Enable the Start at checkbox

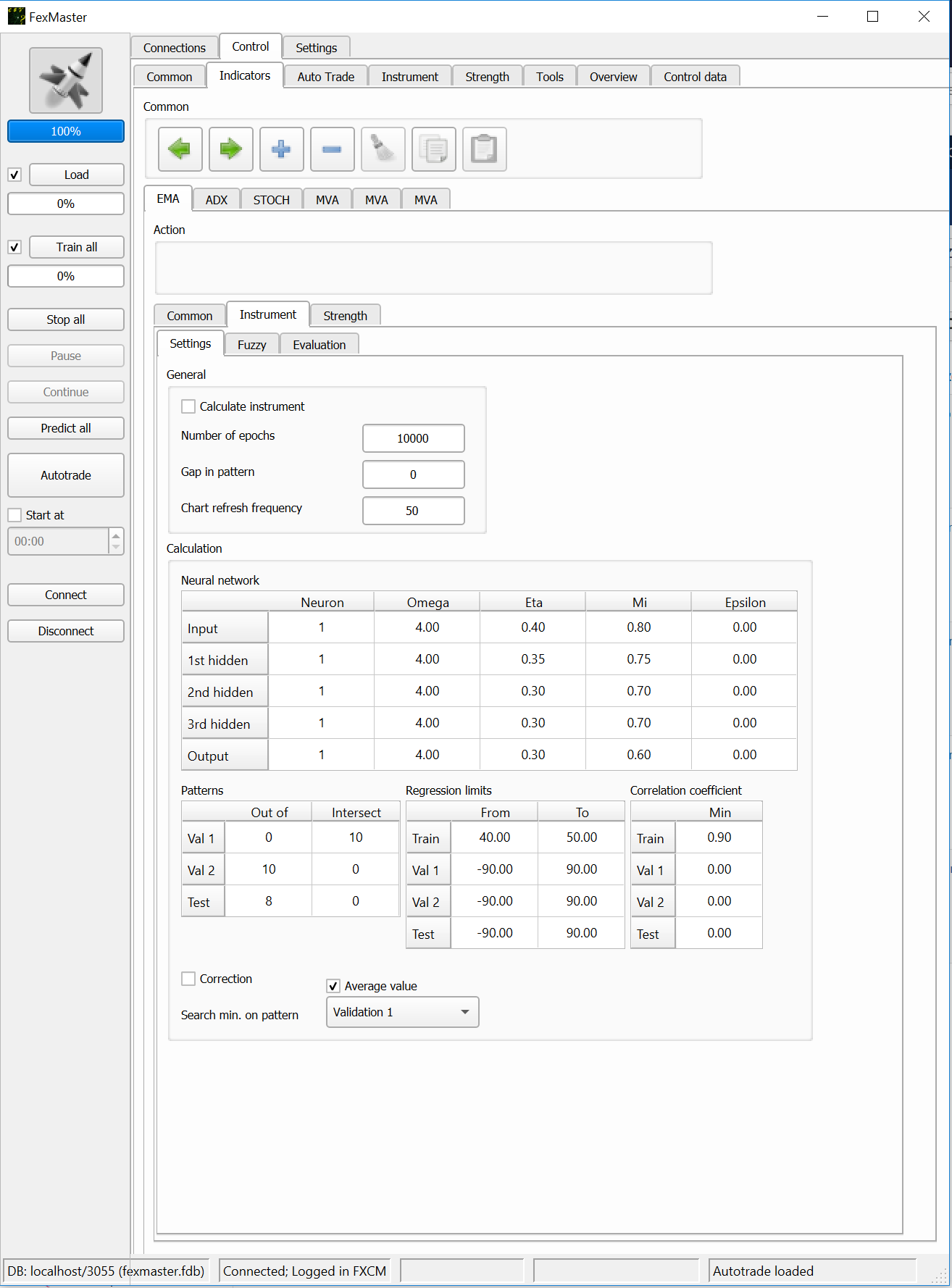[x=14, y=515]
